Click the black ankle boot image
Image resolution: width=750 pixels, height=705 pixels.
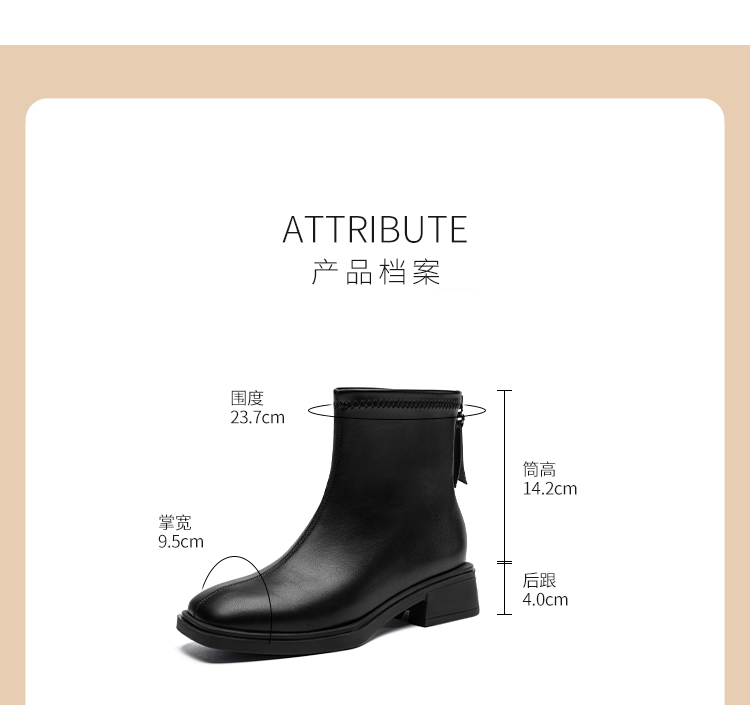328,525
